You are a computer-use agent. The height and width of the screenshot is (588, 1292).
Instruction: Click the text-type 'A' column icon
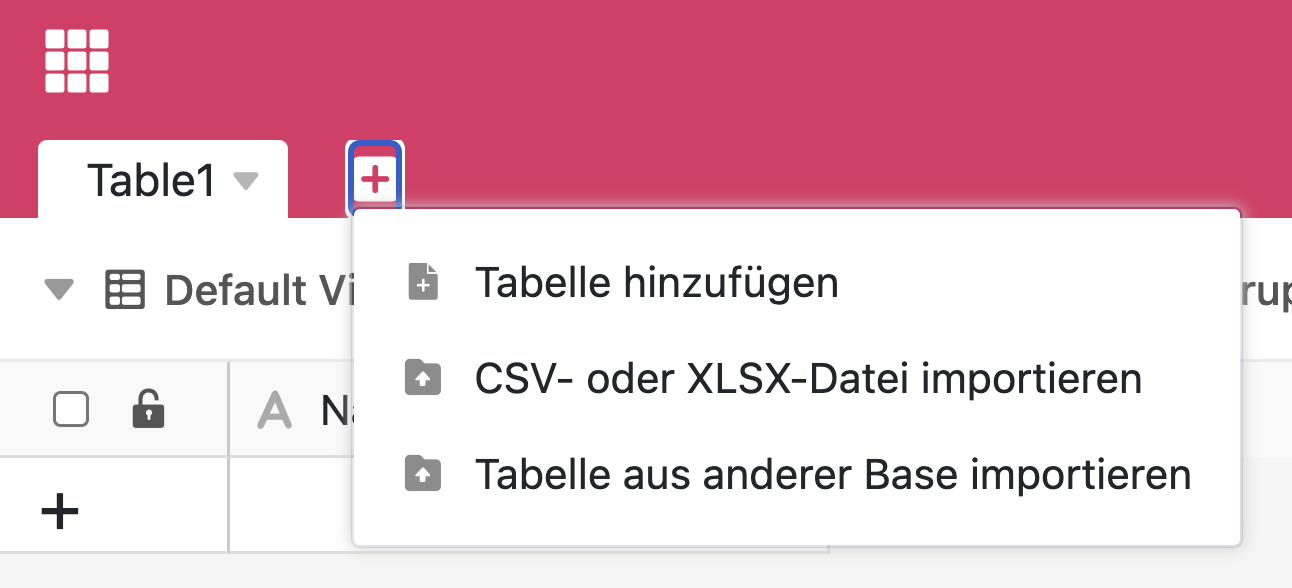(275, 410)
